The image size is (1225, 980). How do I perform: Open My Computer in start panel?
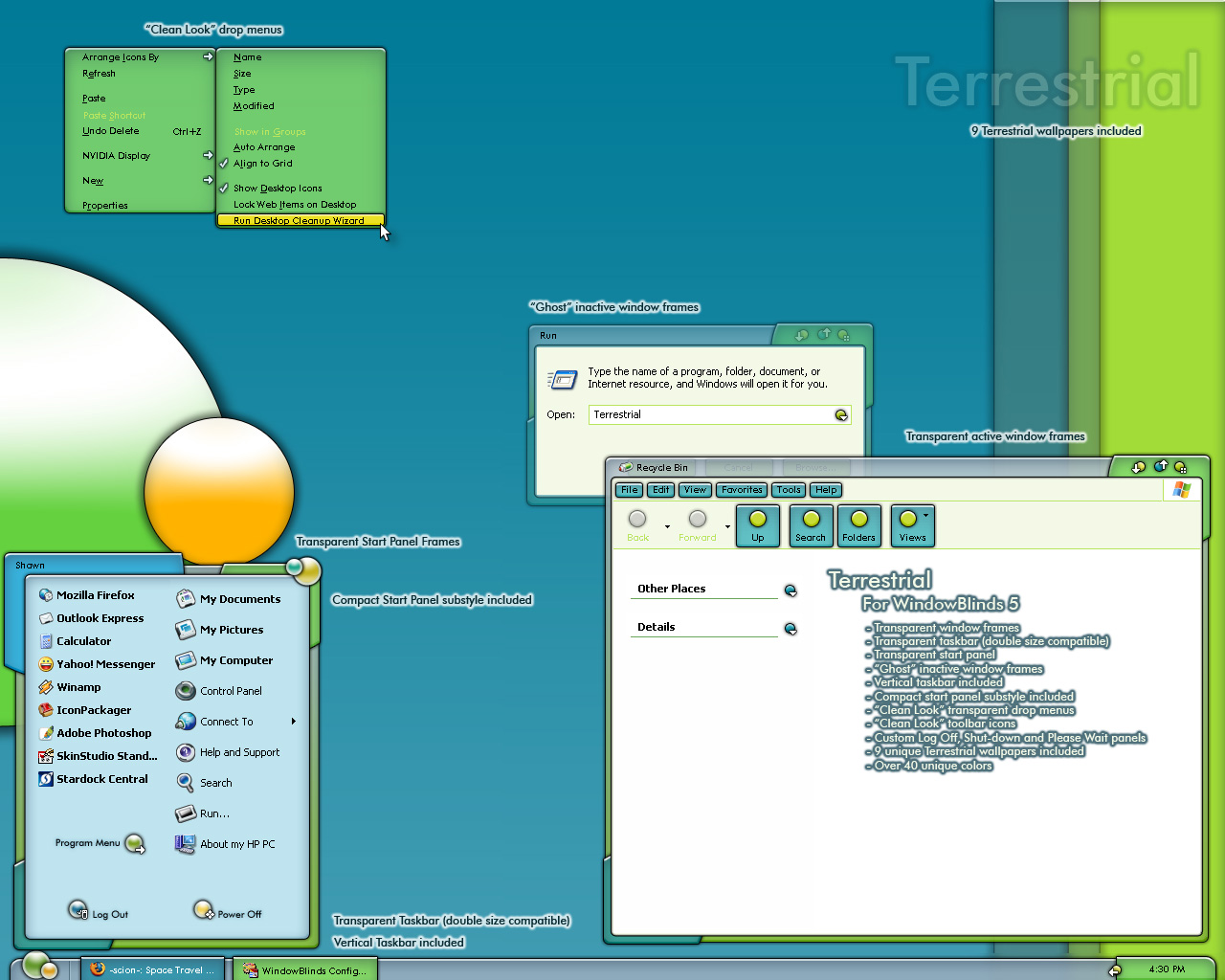[225, 660]
